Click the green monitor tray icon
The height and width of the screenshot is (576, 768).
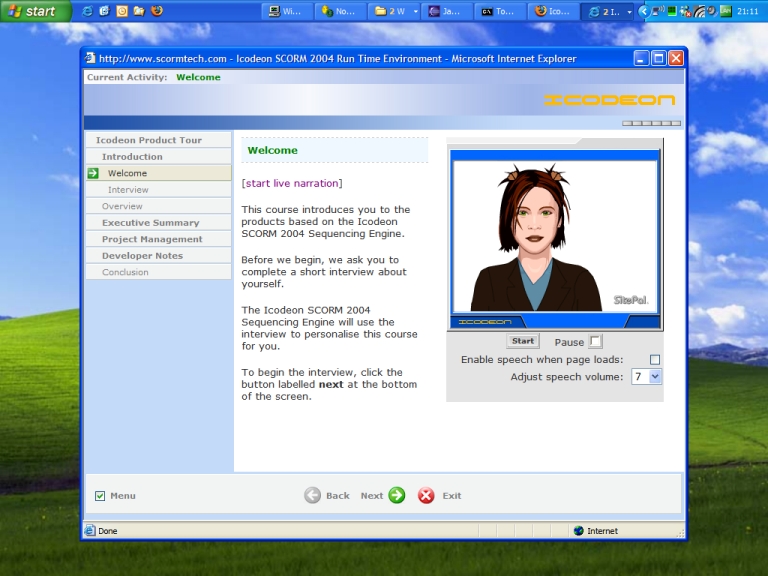(x=672, y=11)
